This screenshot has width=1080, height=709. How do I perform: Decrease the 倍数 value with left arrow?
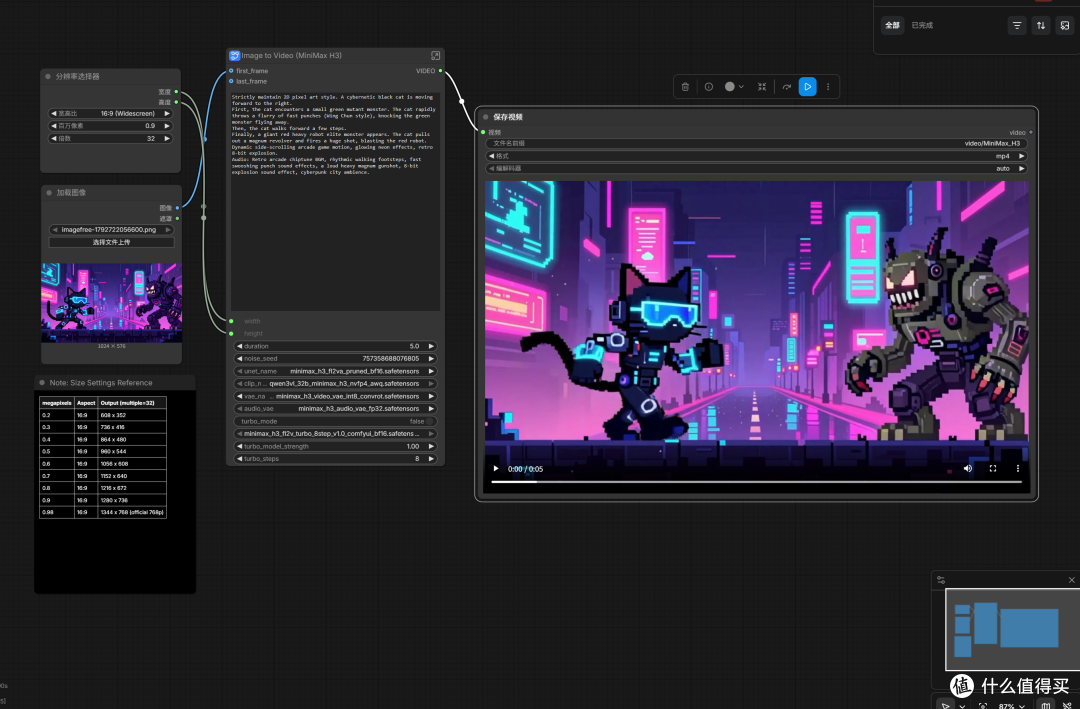pyautogui.click(x=54, y=138)
